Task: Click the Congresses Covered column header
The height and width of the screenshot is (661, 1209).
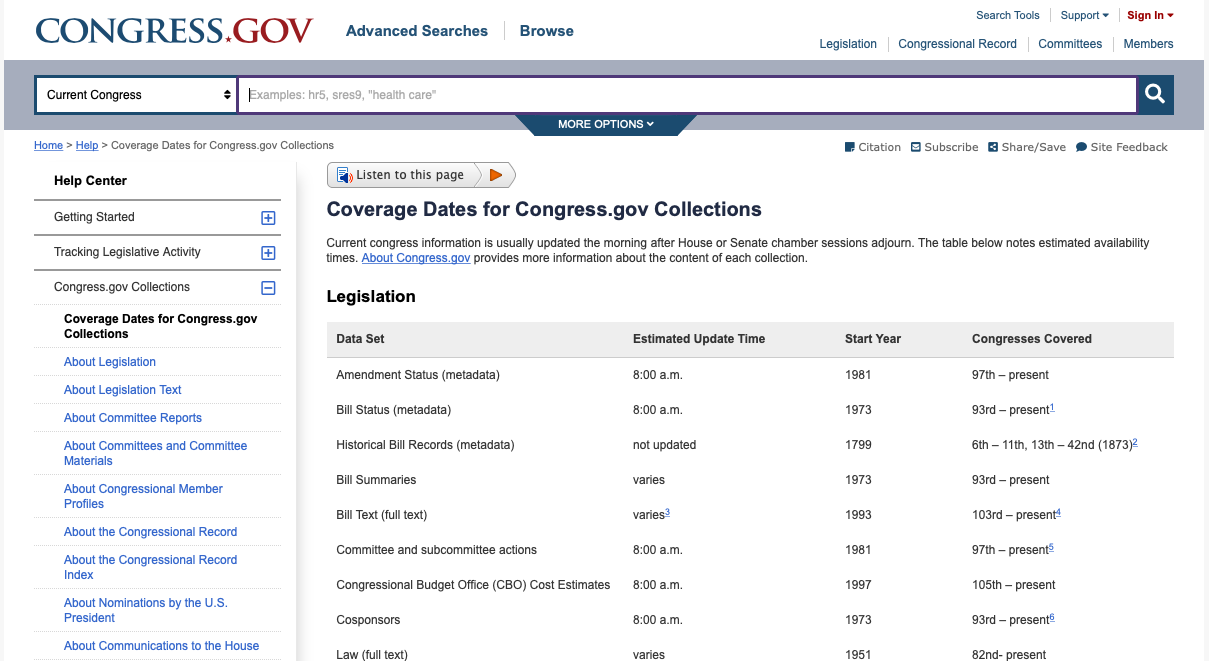Action: [x=1032, y=339]
